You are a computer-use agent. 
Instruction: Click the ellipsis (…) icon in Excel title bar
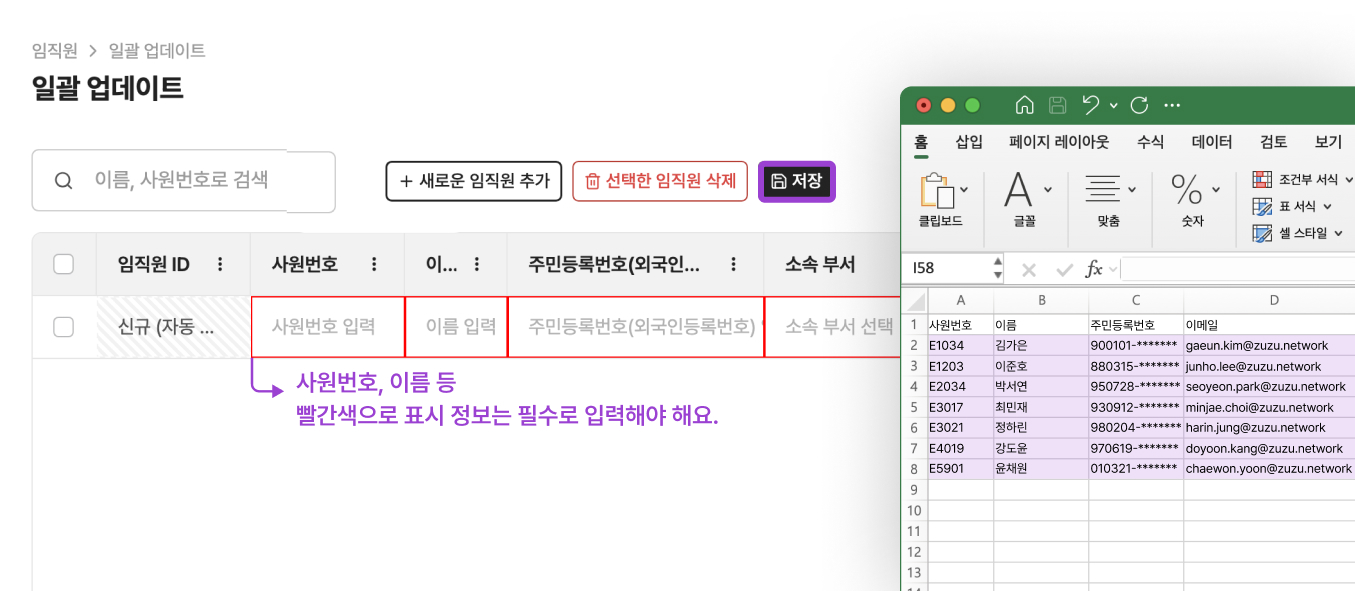[x=1172, y=105]
